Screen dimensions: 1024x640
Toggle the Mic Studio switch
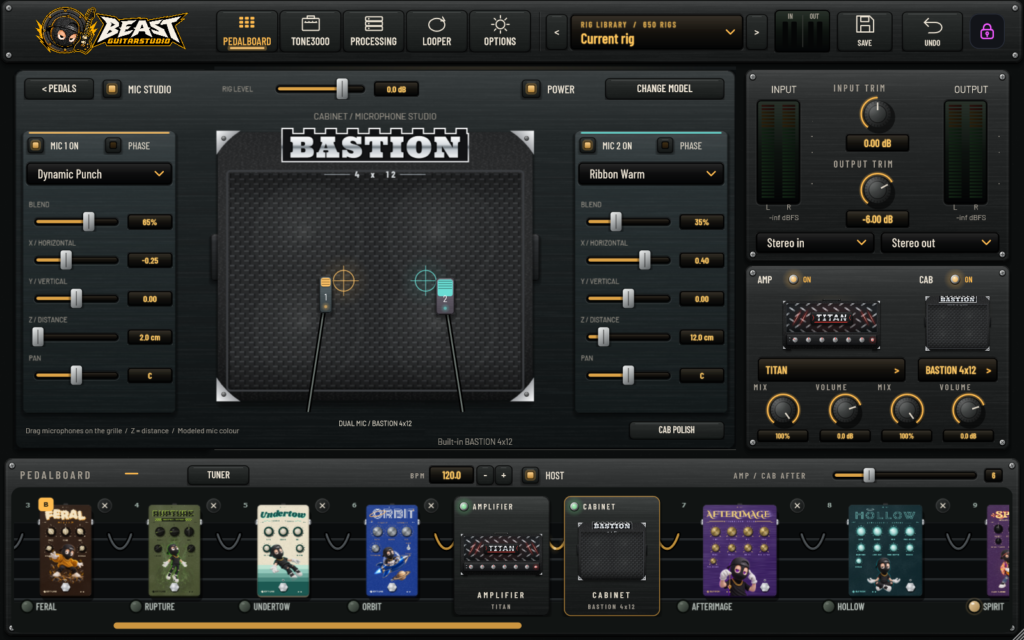pos(112,89)
